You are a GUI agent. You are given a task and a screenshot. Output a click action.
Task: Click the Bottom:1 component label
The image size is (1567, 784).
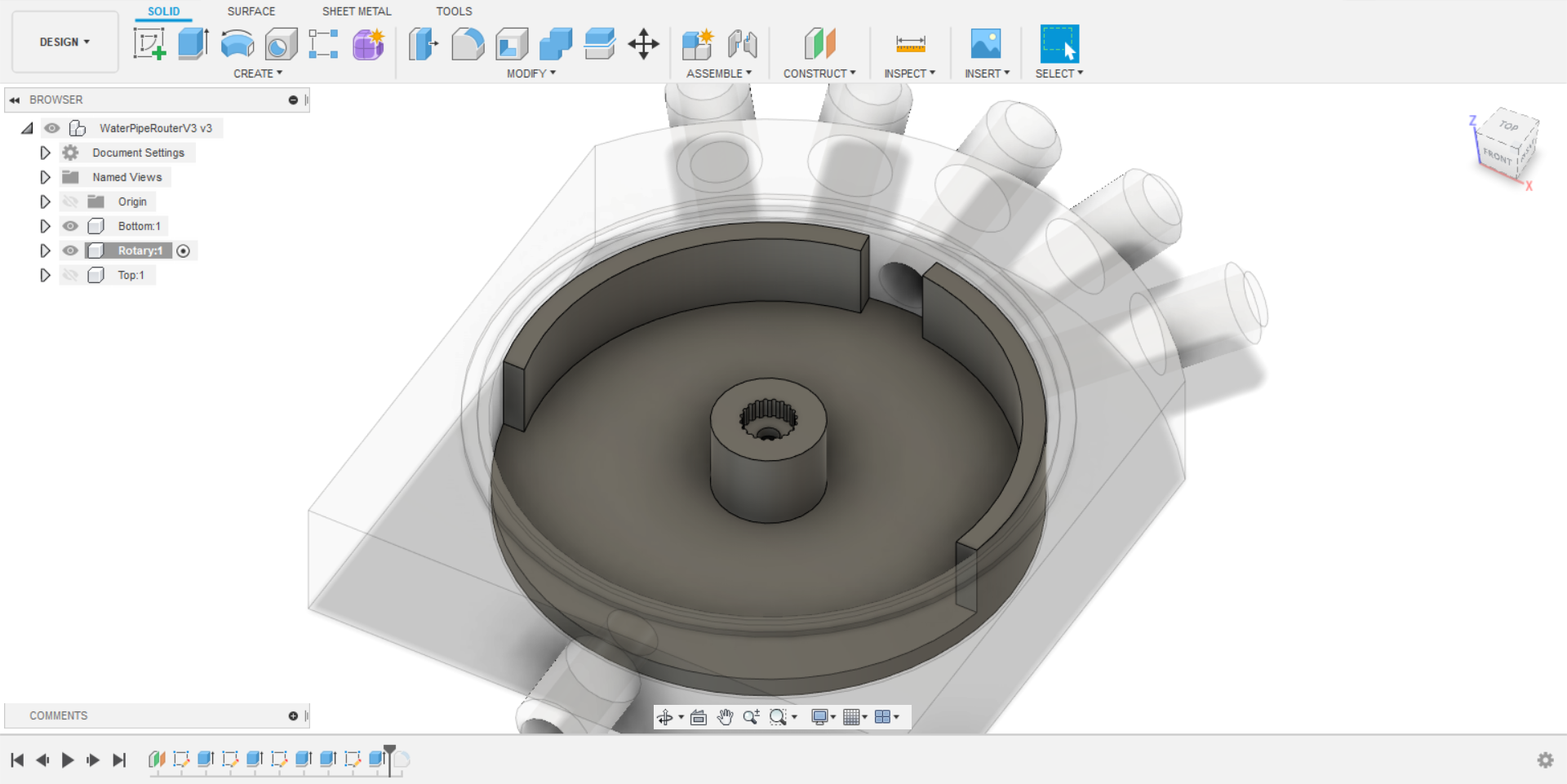(140, 226)
